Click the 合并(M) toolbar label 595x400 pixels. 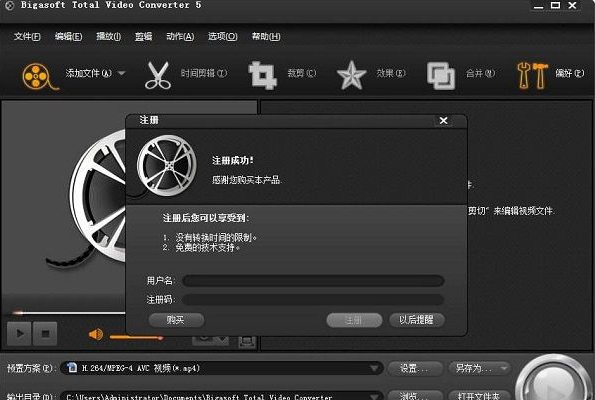pyautogui.click(x=480, y=73)
